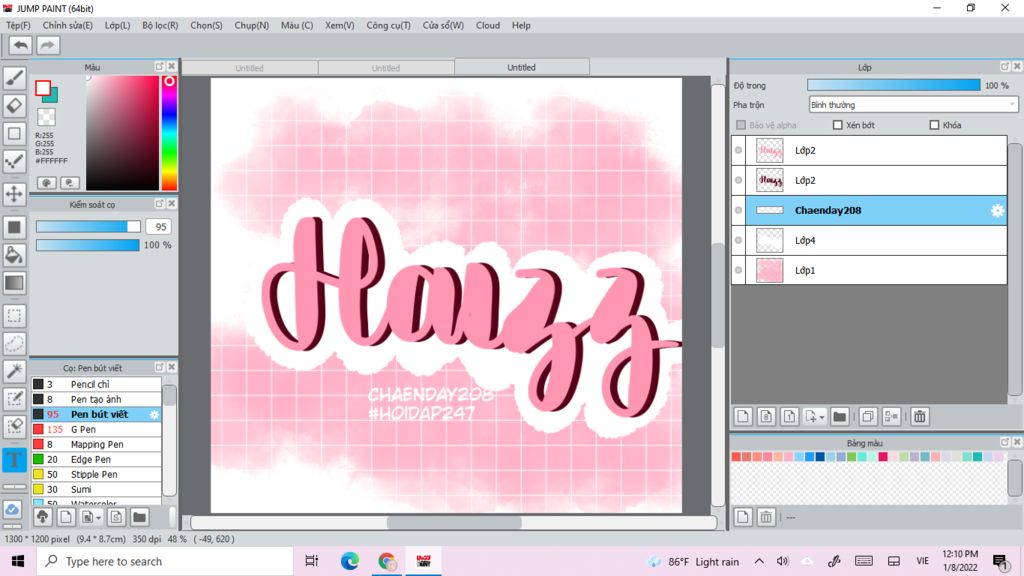
Task: Open the Cửa sổ(W) menu
Action: pyautogui.click(x=443, y=25)
